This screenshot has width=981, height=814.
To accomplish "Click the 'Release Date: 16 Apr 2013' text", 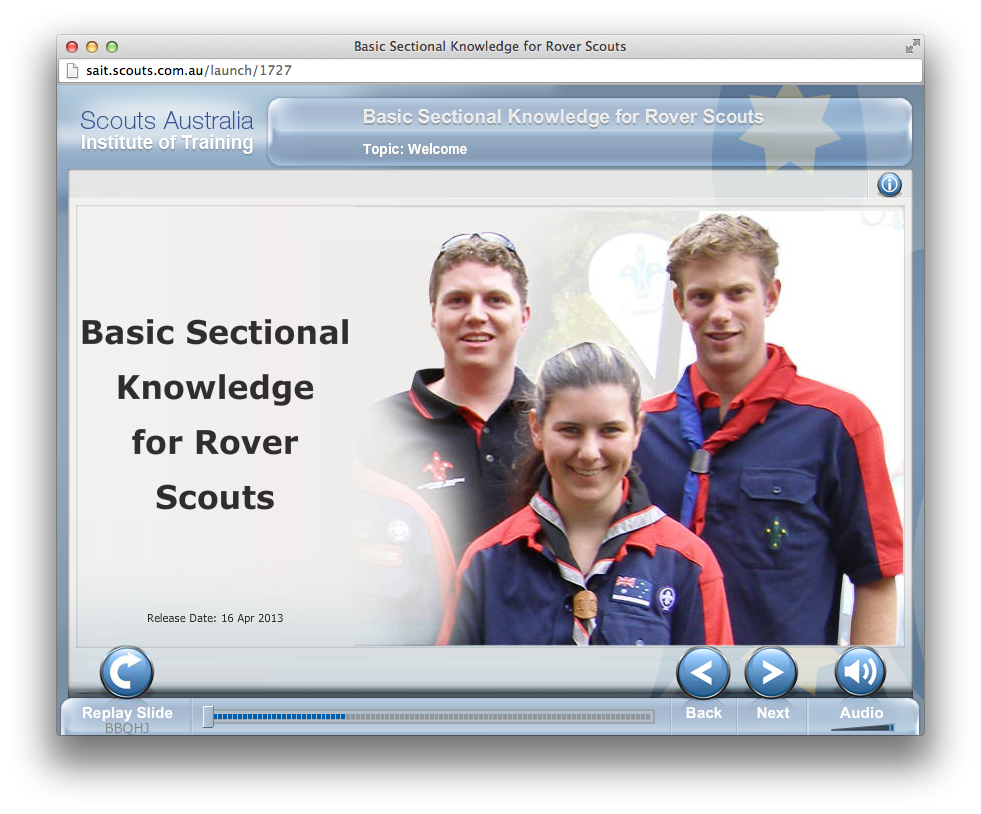I will [215, 618].
